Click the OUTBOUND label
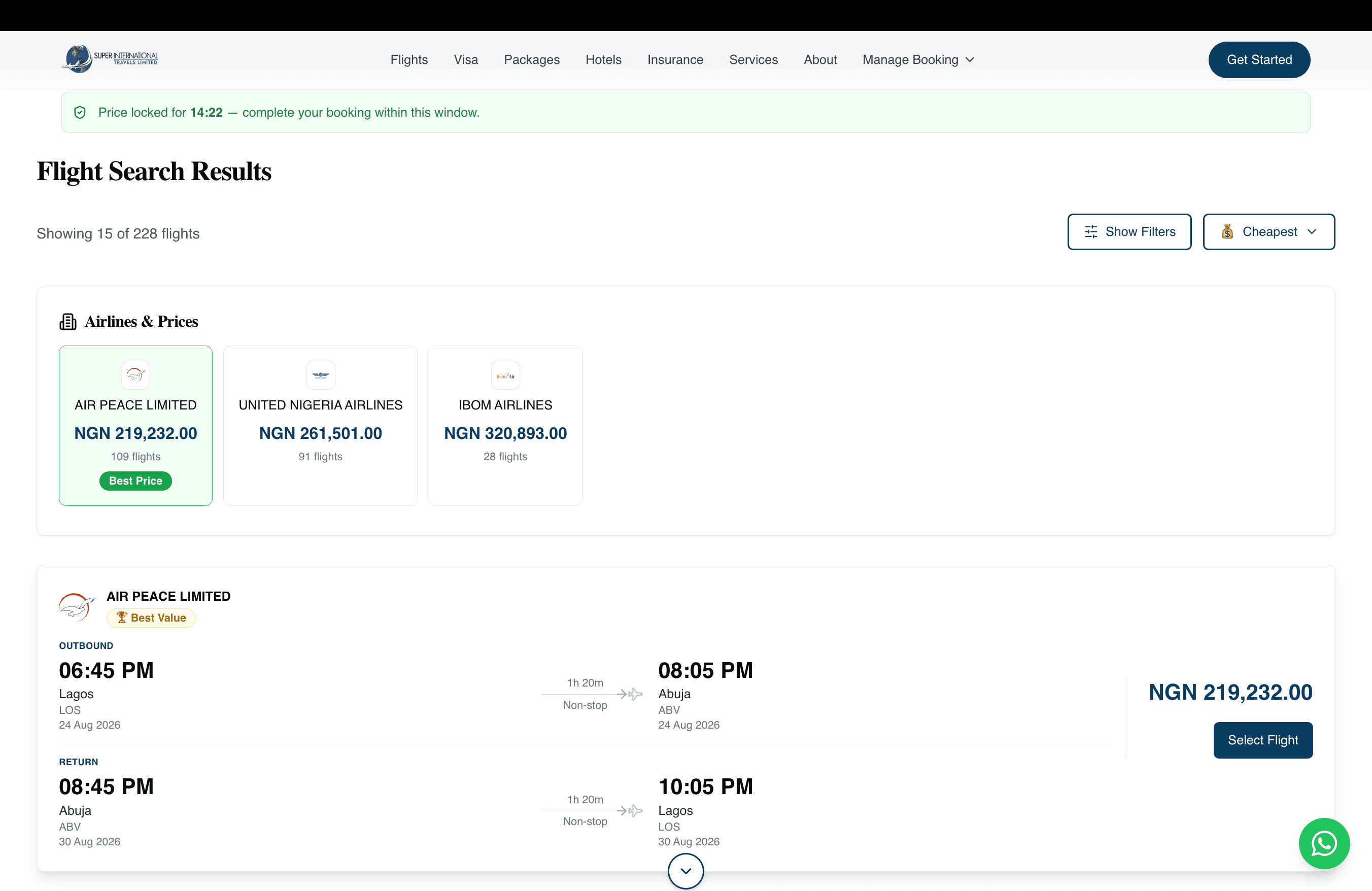 [86, 645]
